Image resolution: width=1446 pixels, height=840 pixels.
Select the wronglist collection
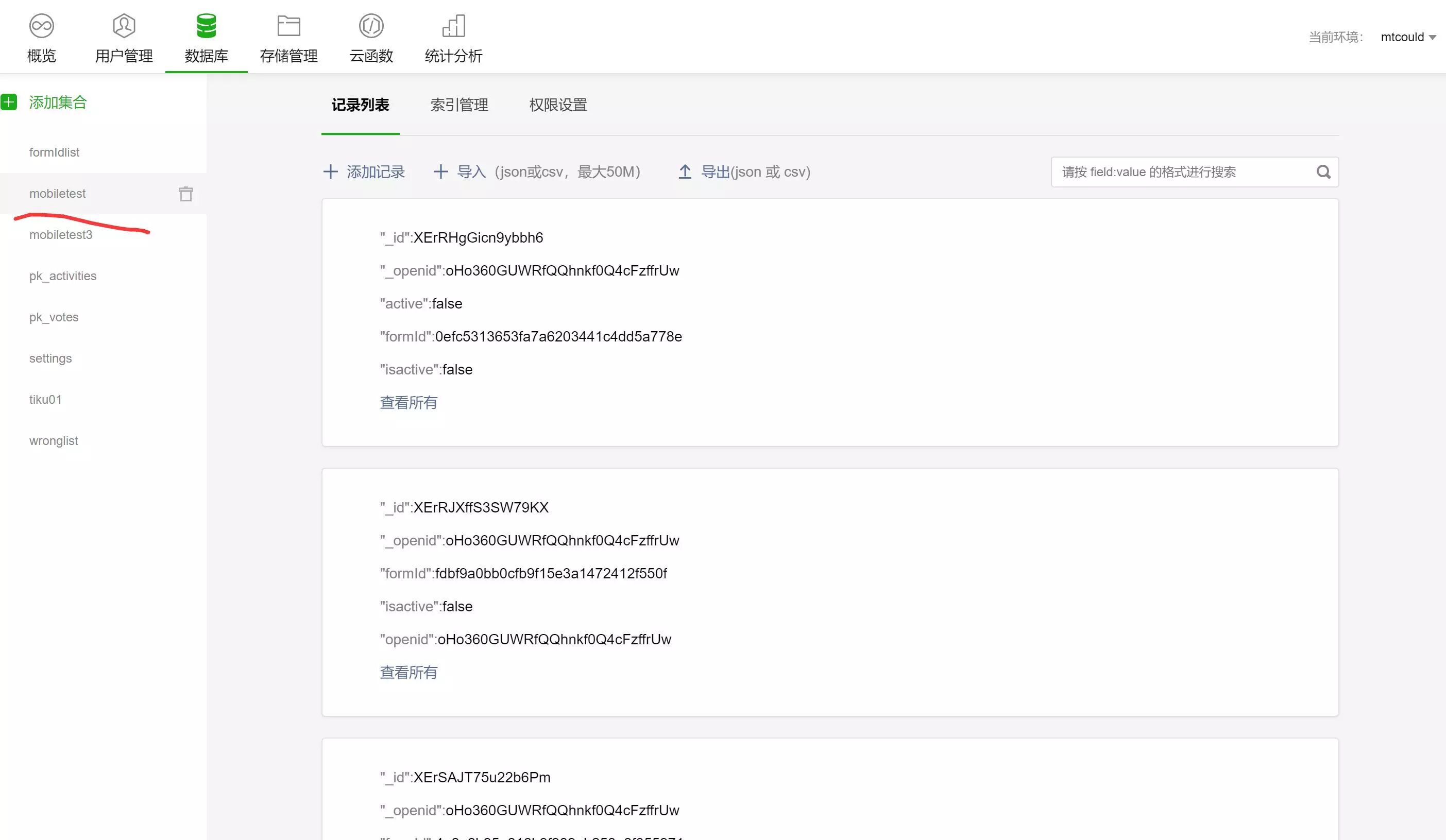pos(54,441)
